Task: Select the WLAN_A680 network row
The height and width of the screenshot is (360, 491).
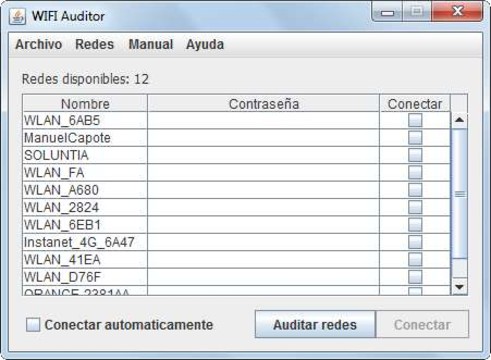Action: click(236, 190)
